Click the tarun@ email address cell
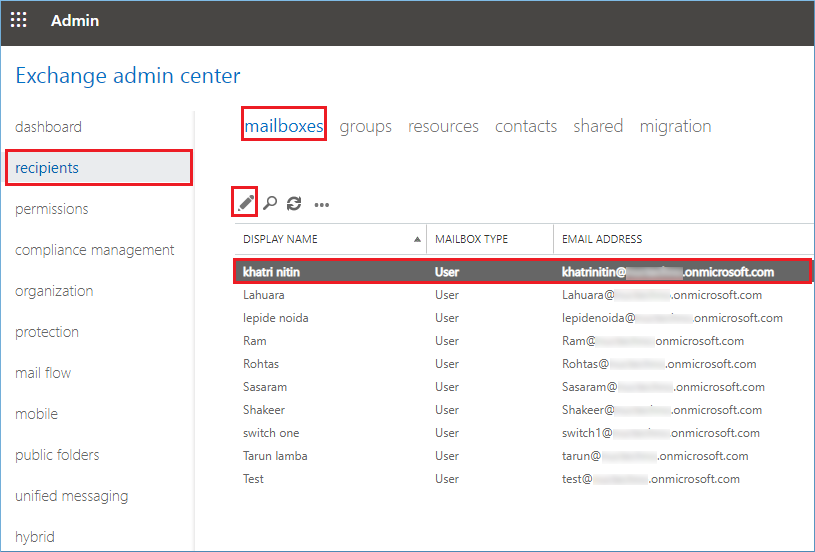The width and height of the screenshot is (815, 552). pos(655,456)
